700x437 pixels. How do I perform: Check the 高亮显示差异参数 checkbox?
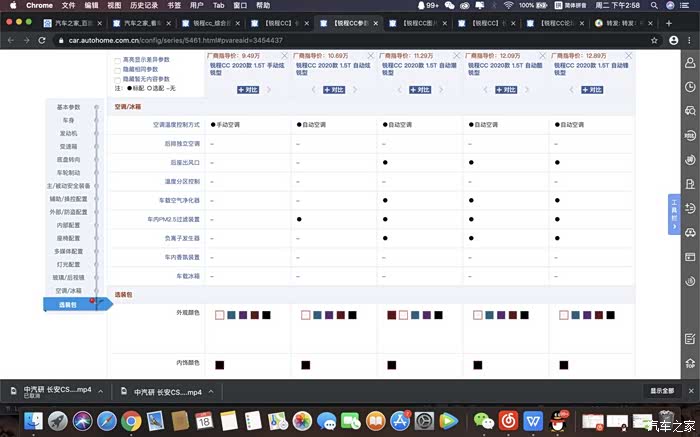(118, 60)
